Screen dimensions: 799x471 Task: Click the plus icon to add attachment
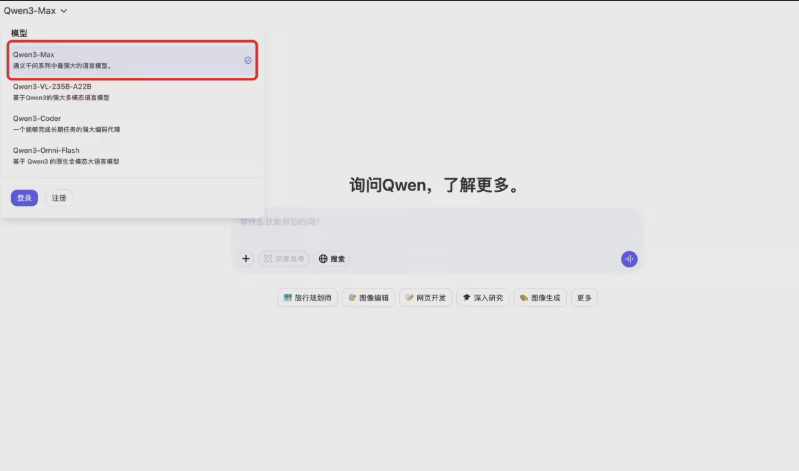[x=246, y=259]
